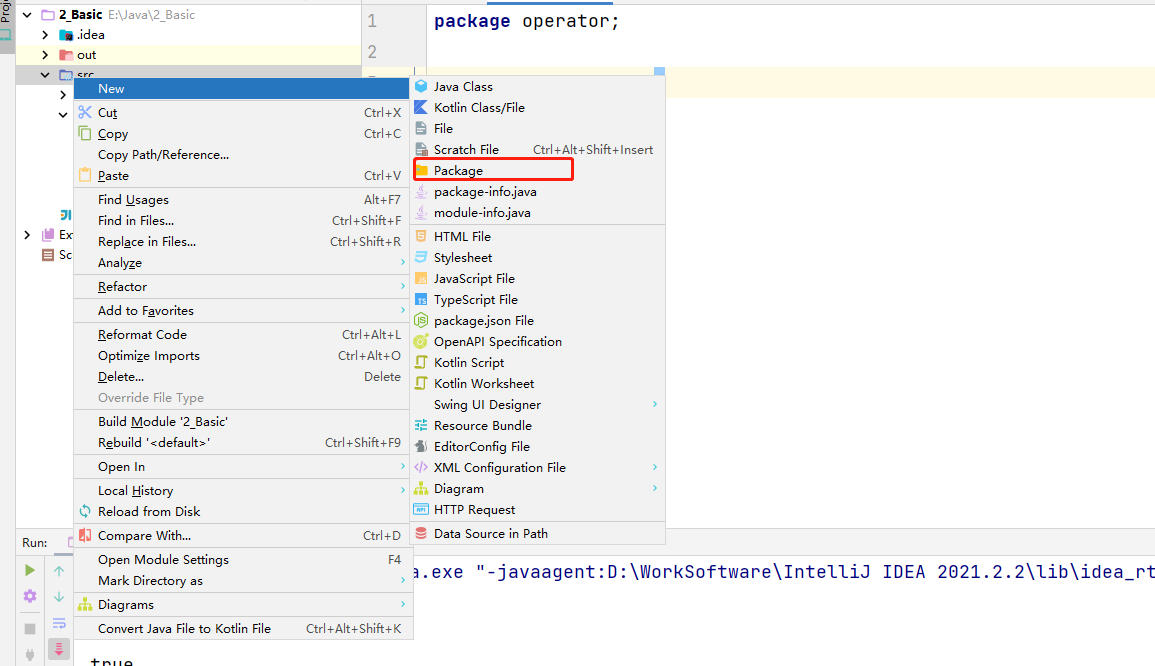Viewport: 1155px width, 666px height.
Task: Select New in the context menu
Action: (x=242, y=88)
